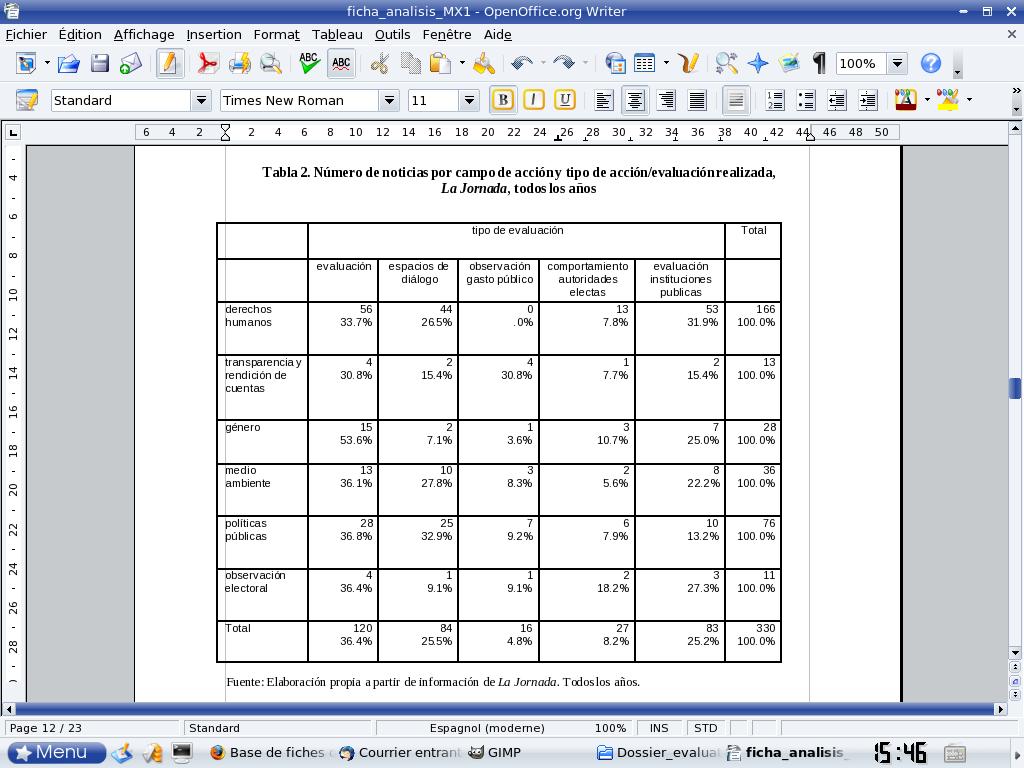Viewport: 1024px width, 768px height.
Task: Run the spelling and grammar check
Action: [309, 64]
